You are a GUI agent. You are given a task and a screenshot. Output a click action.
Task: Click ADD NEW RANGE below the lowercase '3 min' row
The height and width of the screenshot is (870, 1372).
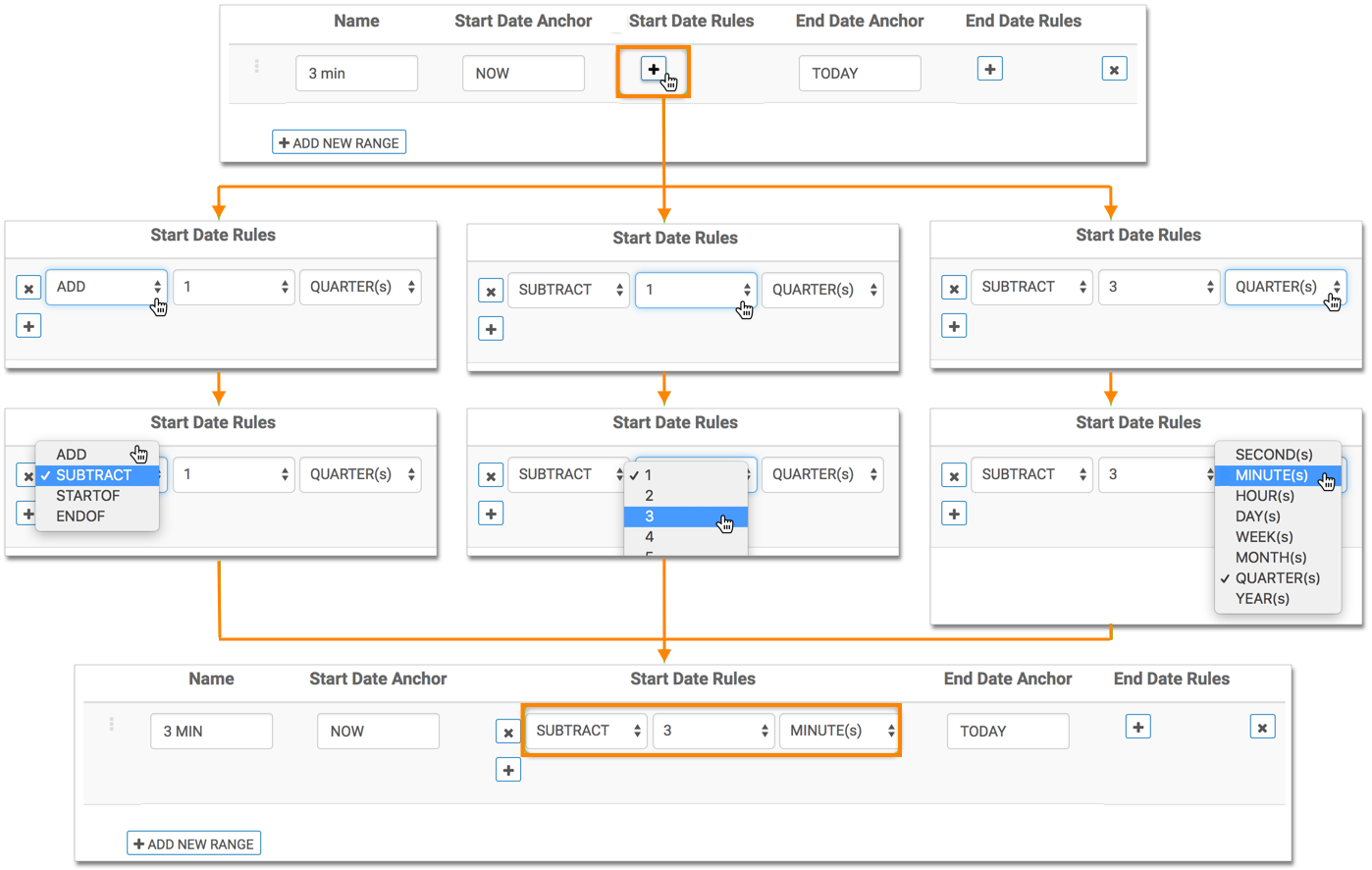(340, 143)
